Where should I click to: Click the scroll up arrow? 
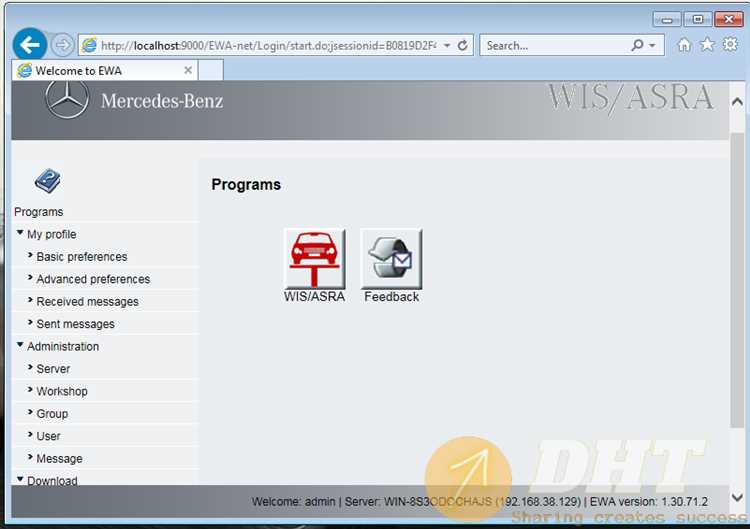(737, 101)
